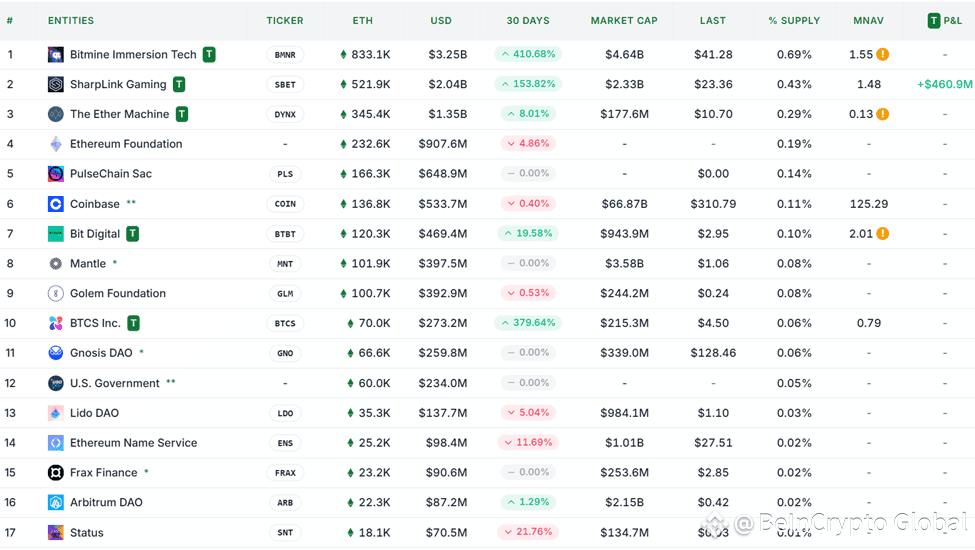The width and height of the screenshot is (975, 550).
Task: Click the Coinbase logo icon
Action: pos(55,204)
